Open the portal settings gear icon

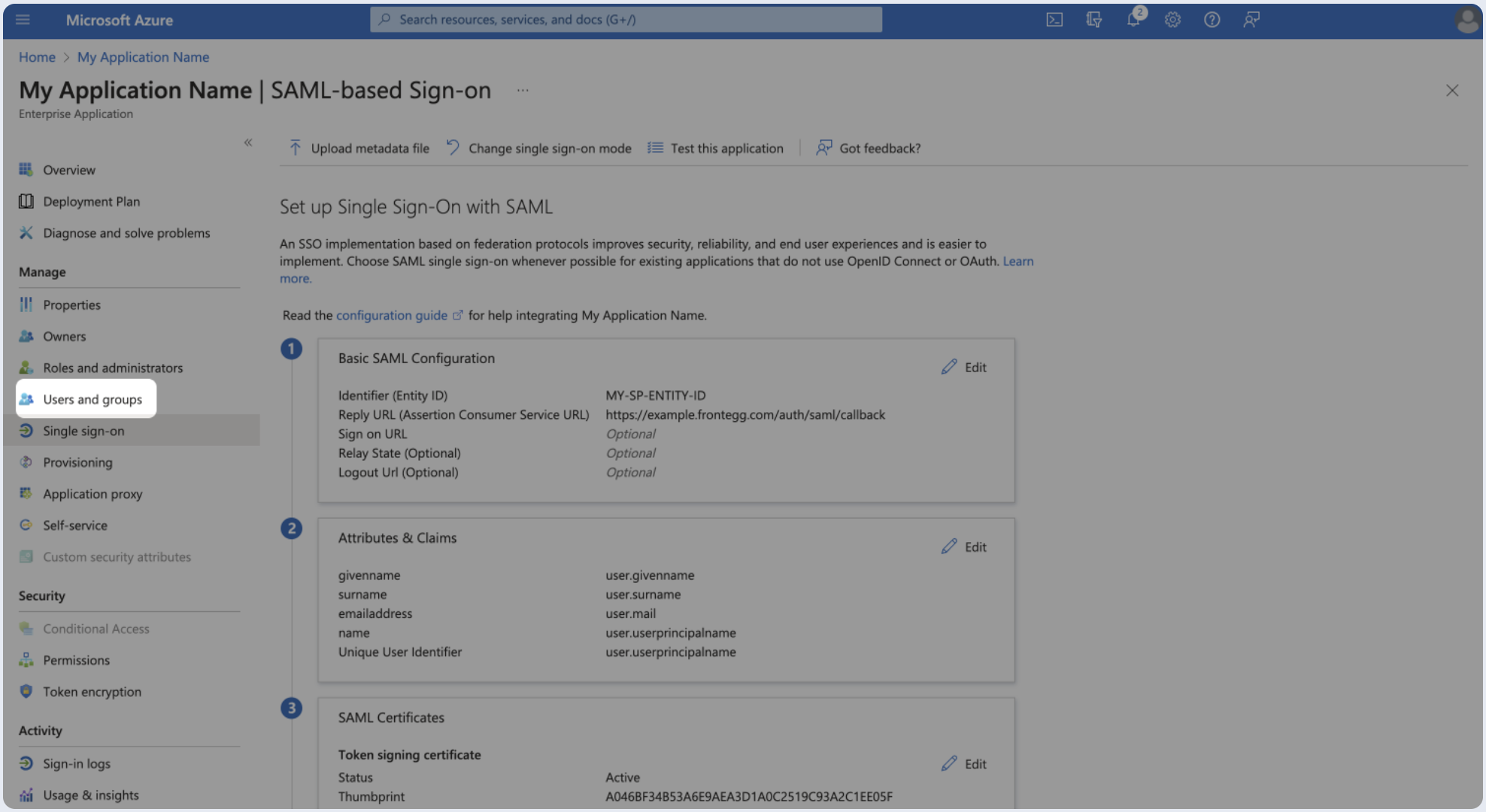point(1172,20)
